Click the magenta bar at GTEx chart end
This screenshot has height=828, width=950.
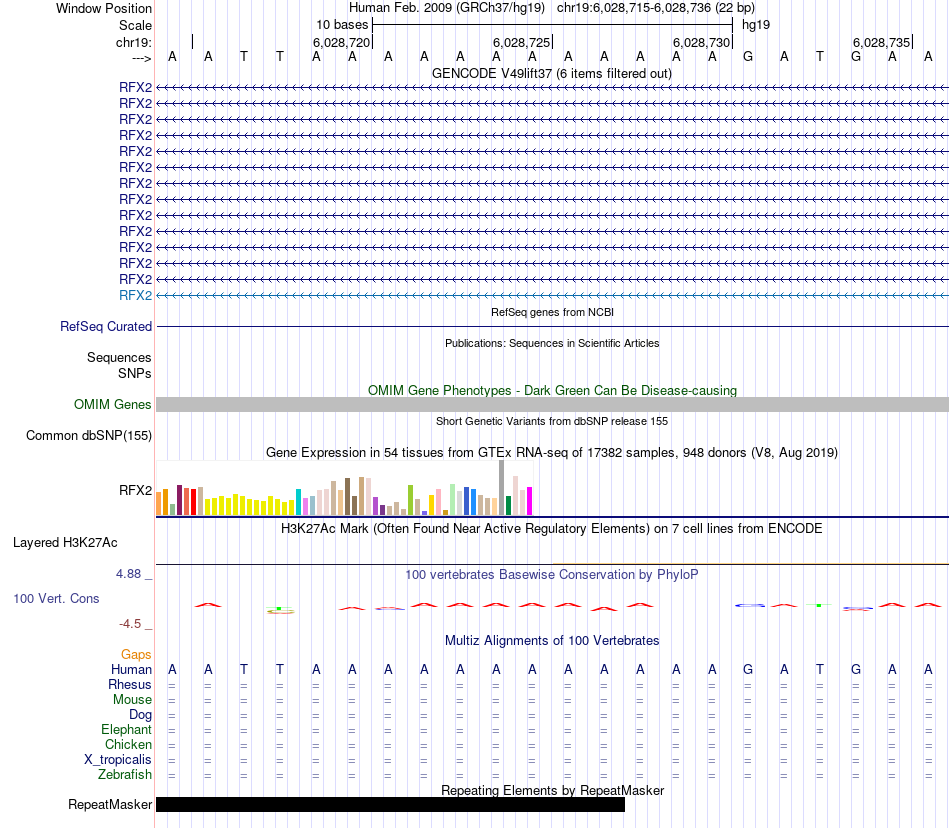click(x=530, y=501)
